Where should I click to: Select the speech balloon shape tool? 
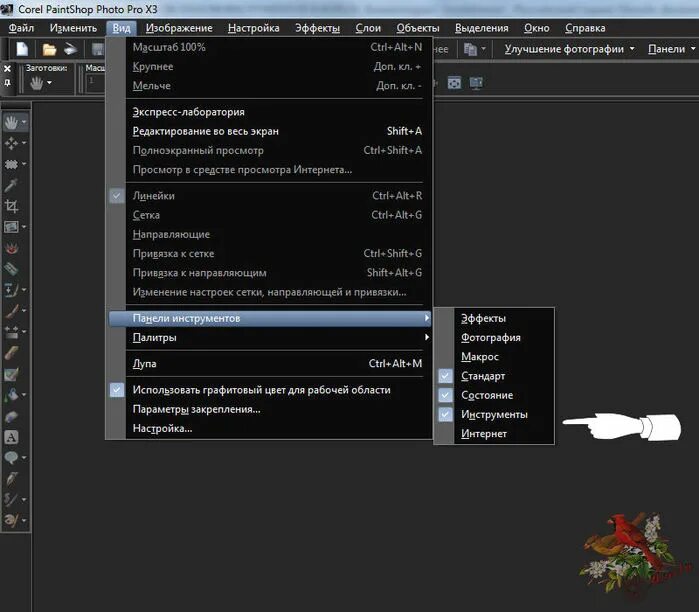[x=11, y=458]
